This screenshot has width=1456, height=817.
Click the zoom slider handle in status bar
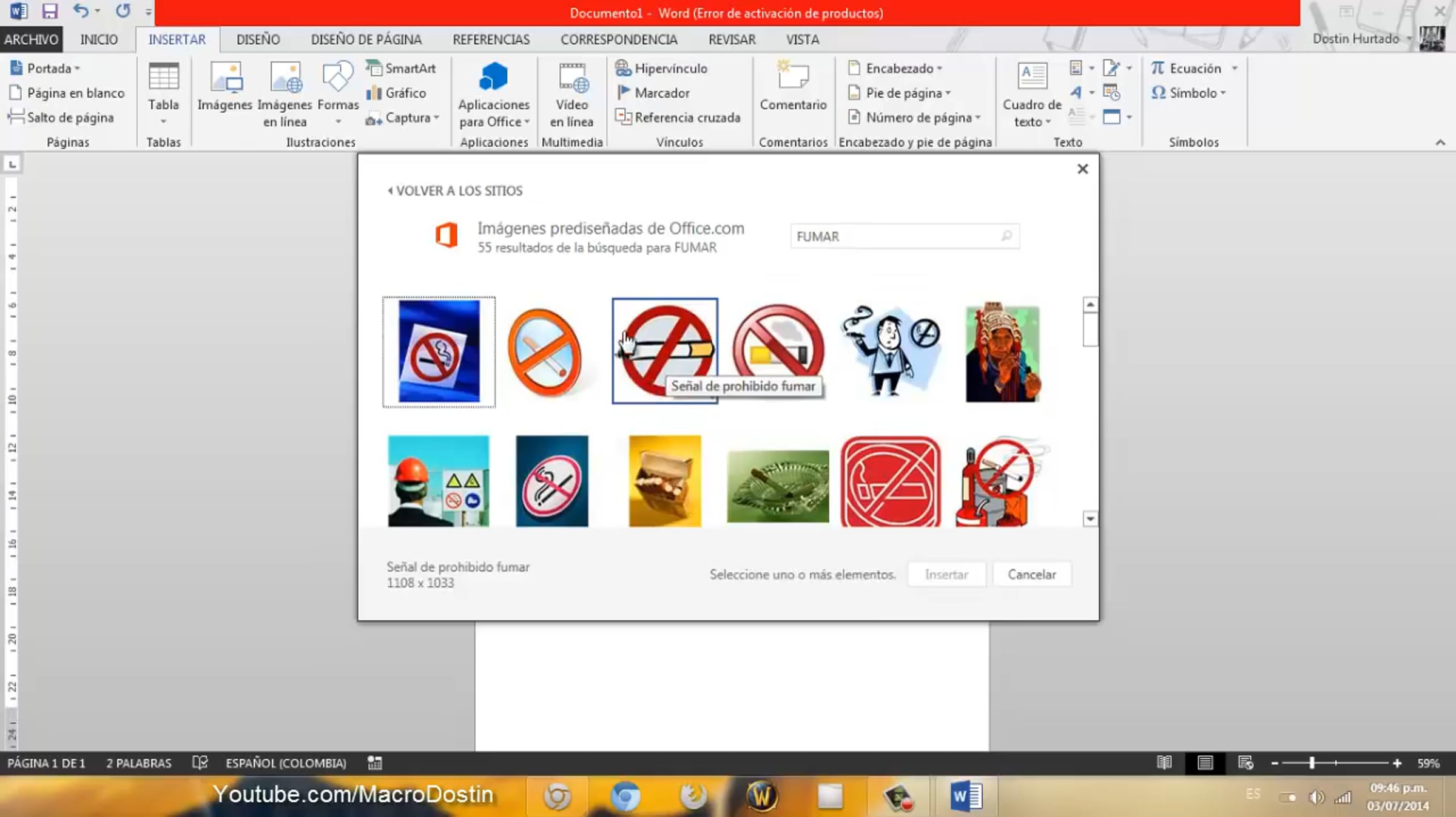(1312, 763)
